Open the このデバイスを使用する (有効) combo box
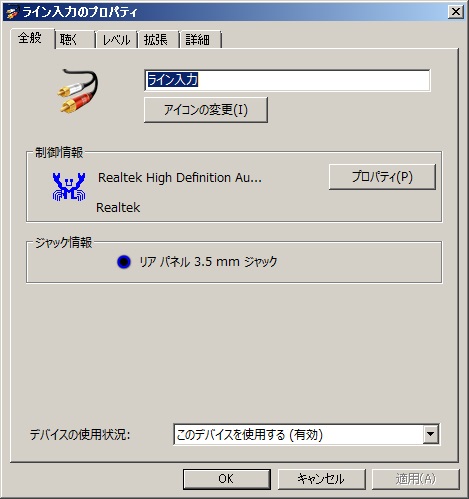 (x=306, y=434)
